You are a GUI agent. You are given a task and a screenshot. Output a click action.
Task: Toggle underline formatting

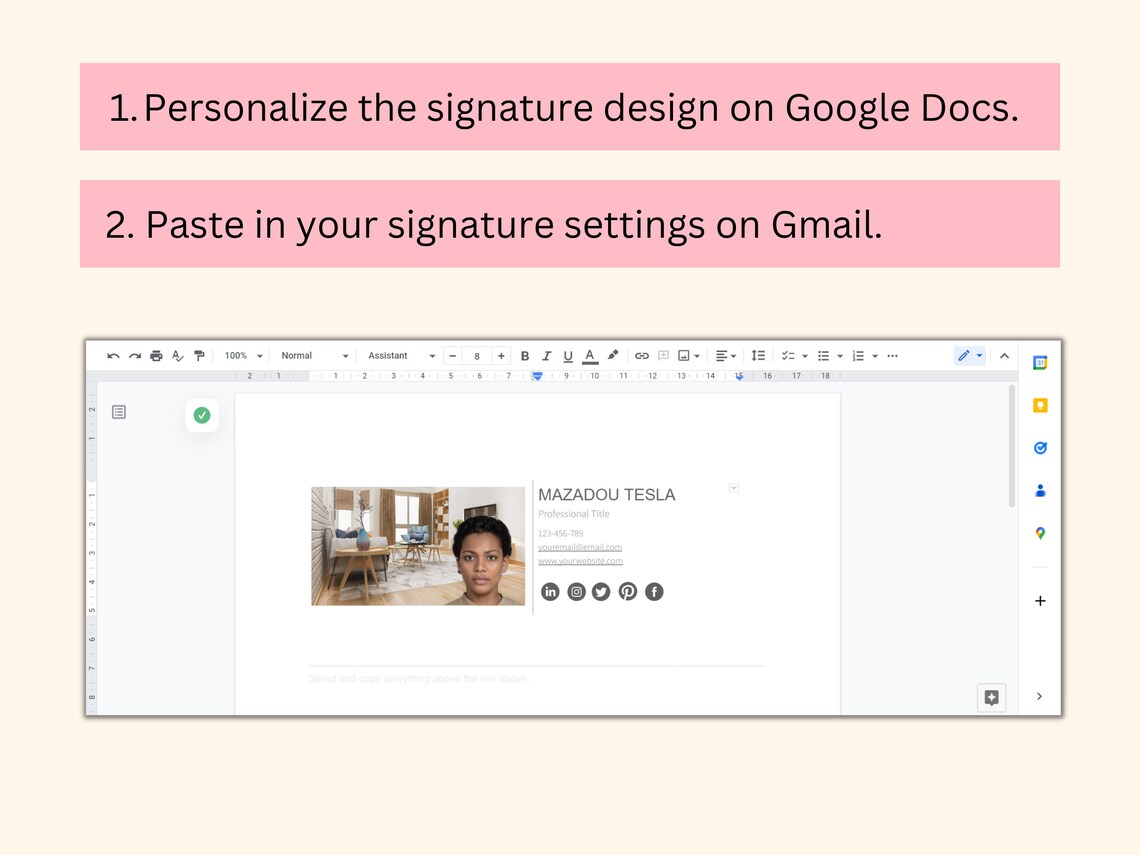coord(568,355)
